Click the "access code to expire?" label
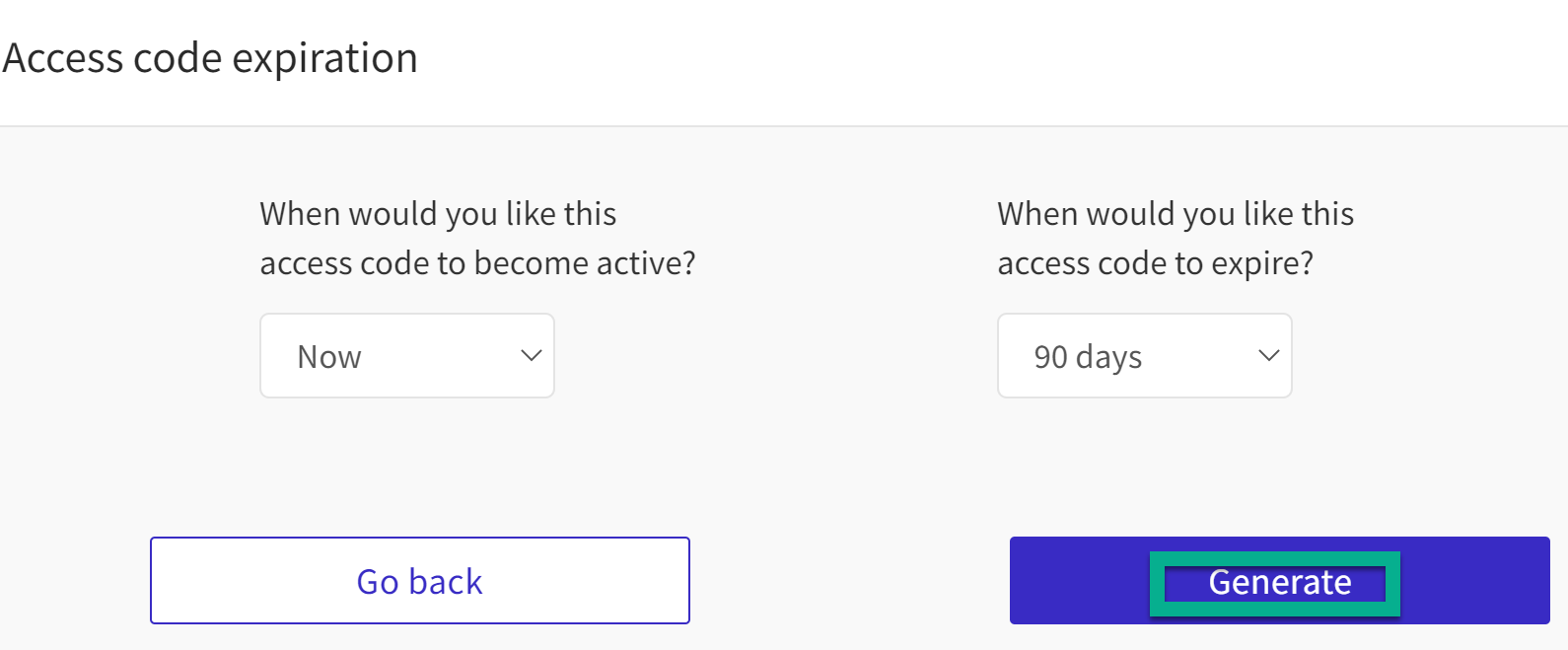Screen dimensions: 1568x650 click(x=1155, y=263)
